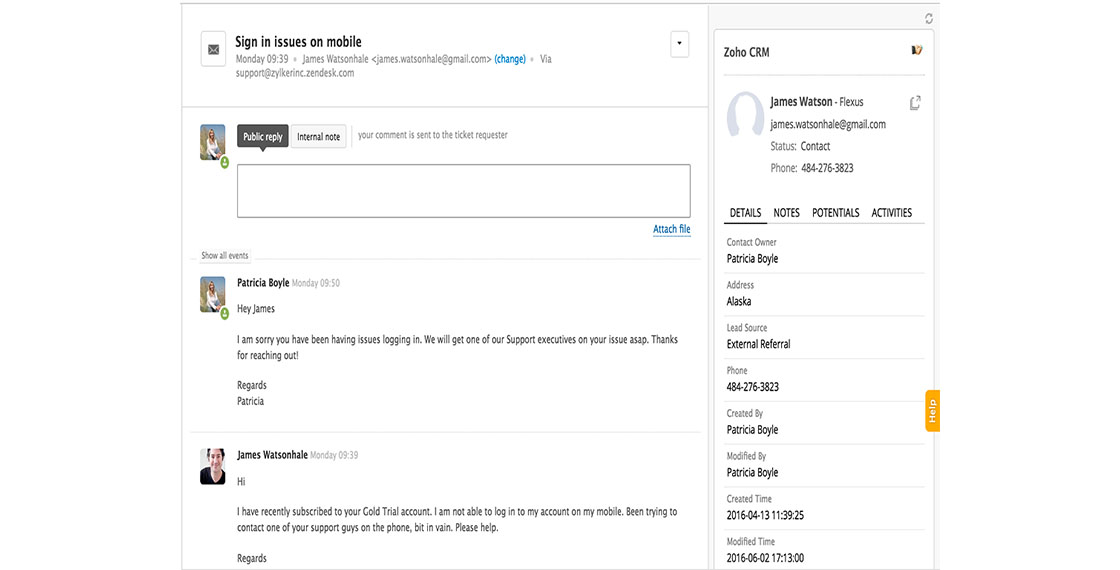Click Created By value Patricia Boyle
1120x570 pixels.
(752, 430)
